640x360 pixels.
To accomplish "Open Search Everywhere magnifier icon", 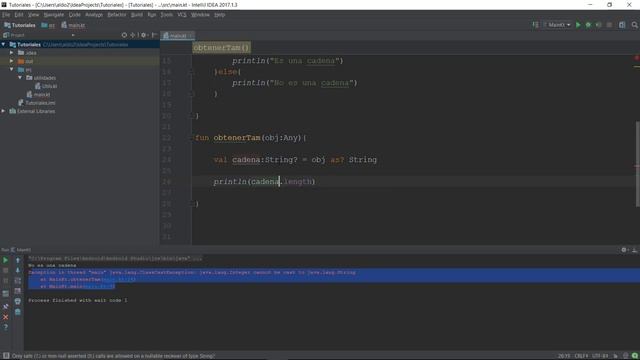I will click(635, 25).
